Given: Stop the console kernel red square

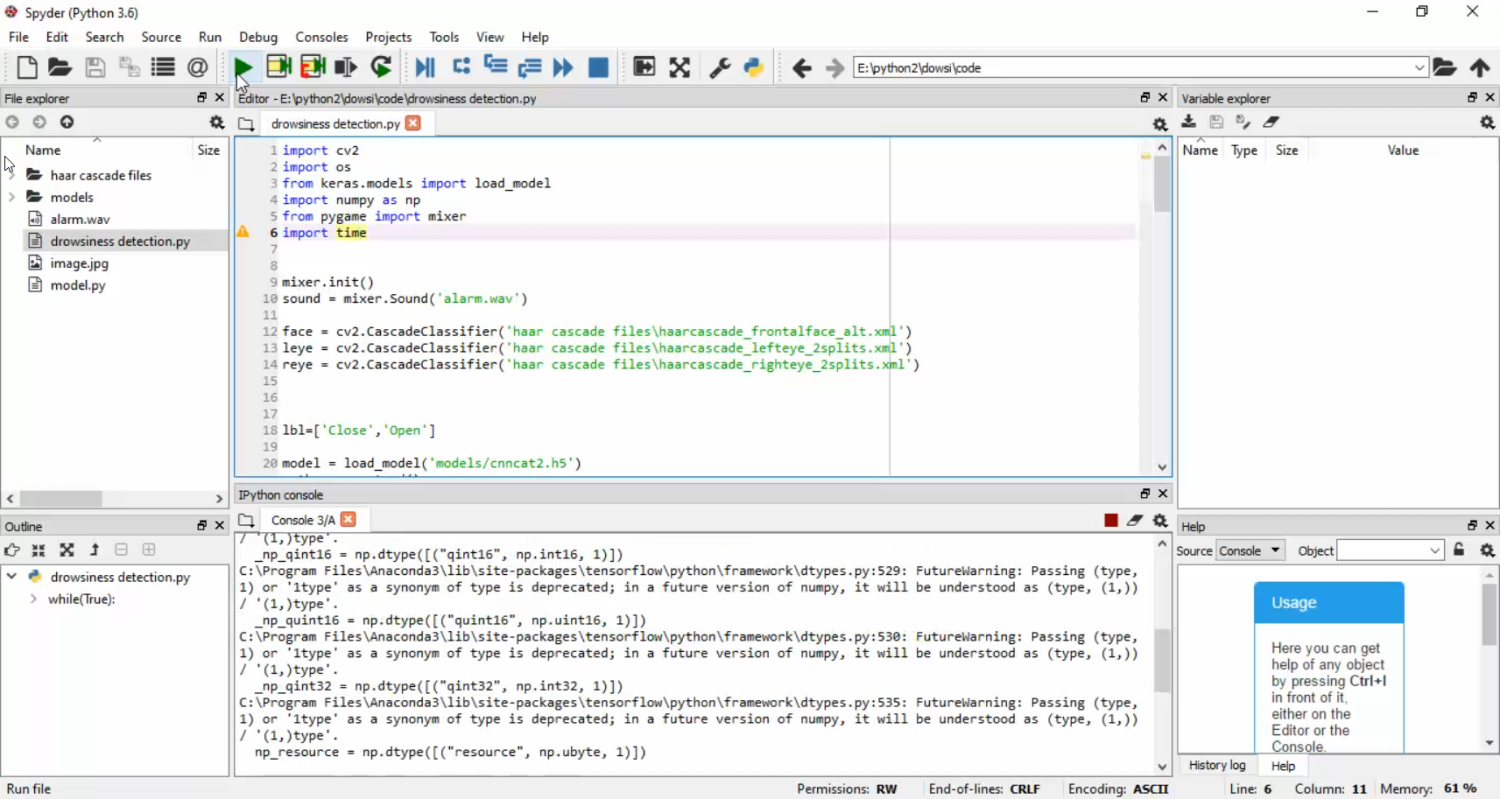Looking at the screenshot, I should coord(1111,520).
